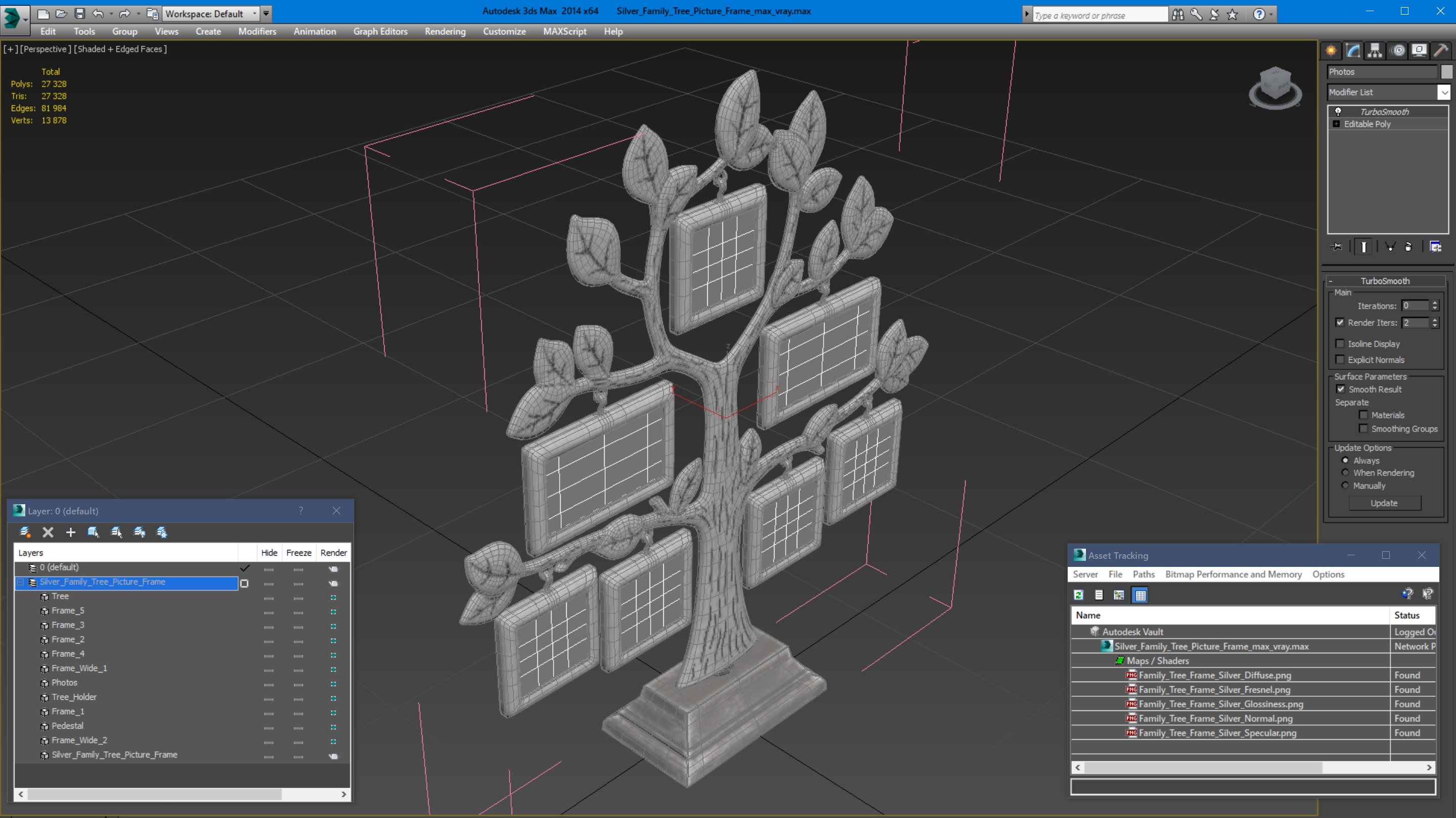
Task: Click Configure Modifier Sets icon
Action: click(x=1435, y=246)
